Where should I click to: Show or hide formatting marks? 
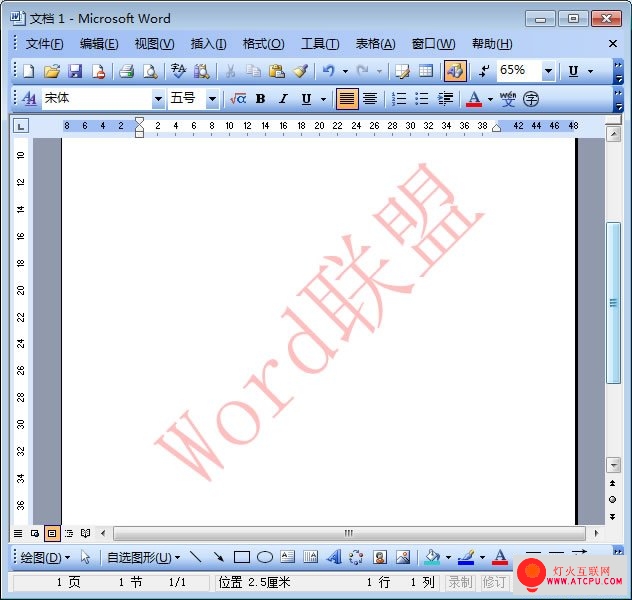tap(484, 71)
